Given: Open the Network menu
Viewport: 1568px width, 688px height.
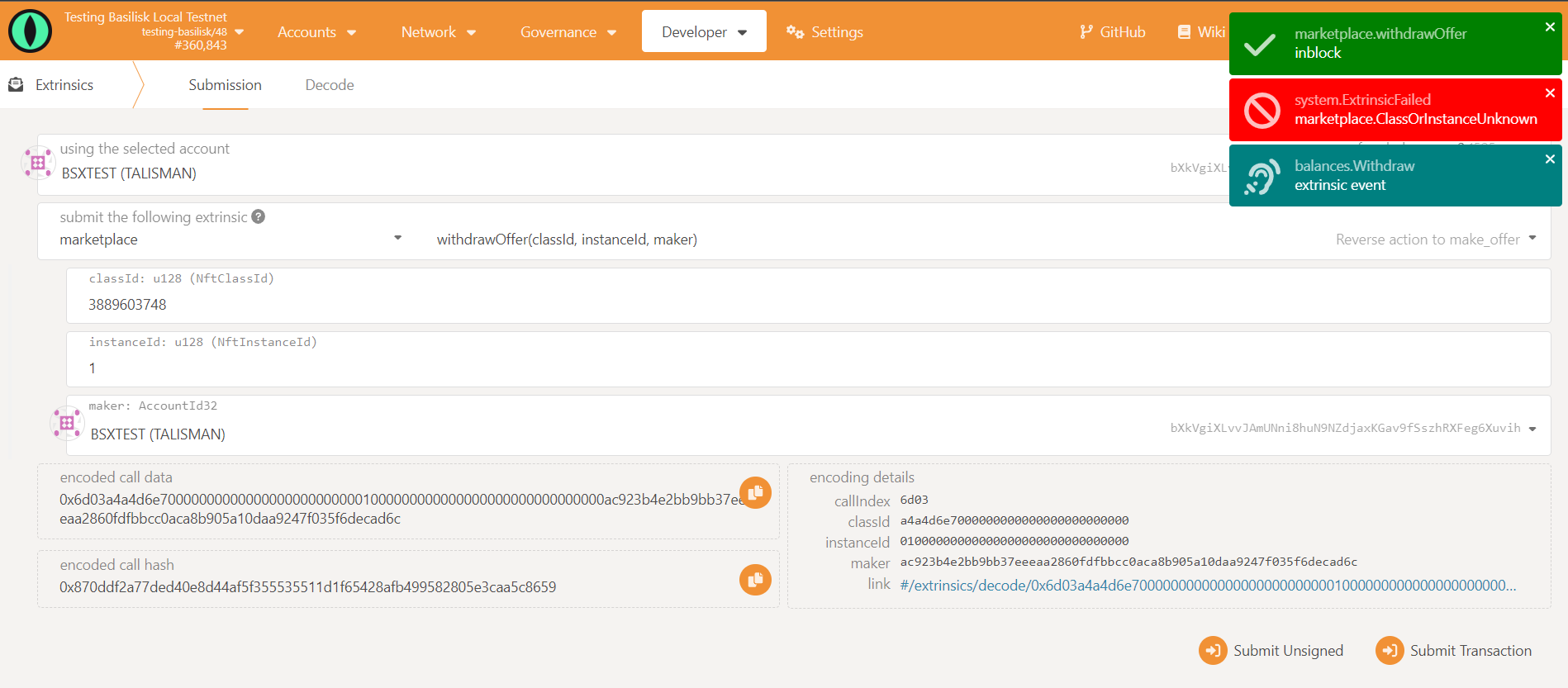Looking at the screenshot, I should click(x=438, y=32).
